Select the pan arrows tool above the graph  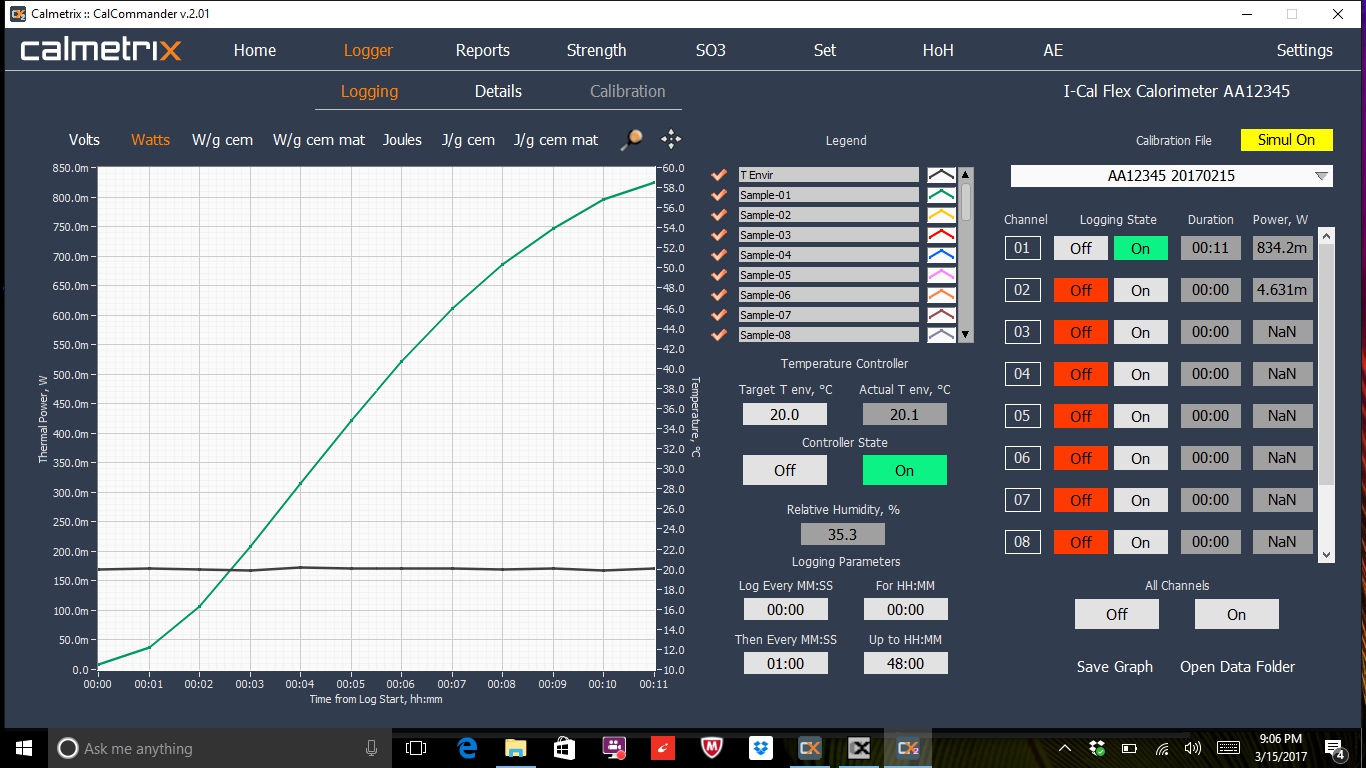pyautogui.click(x=671, y=140)
